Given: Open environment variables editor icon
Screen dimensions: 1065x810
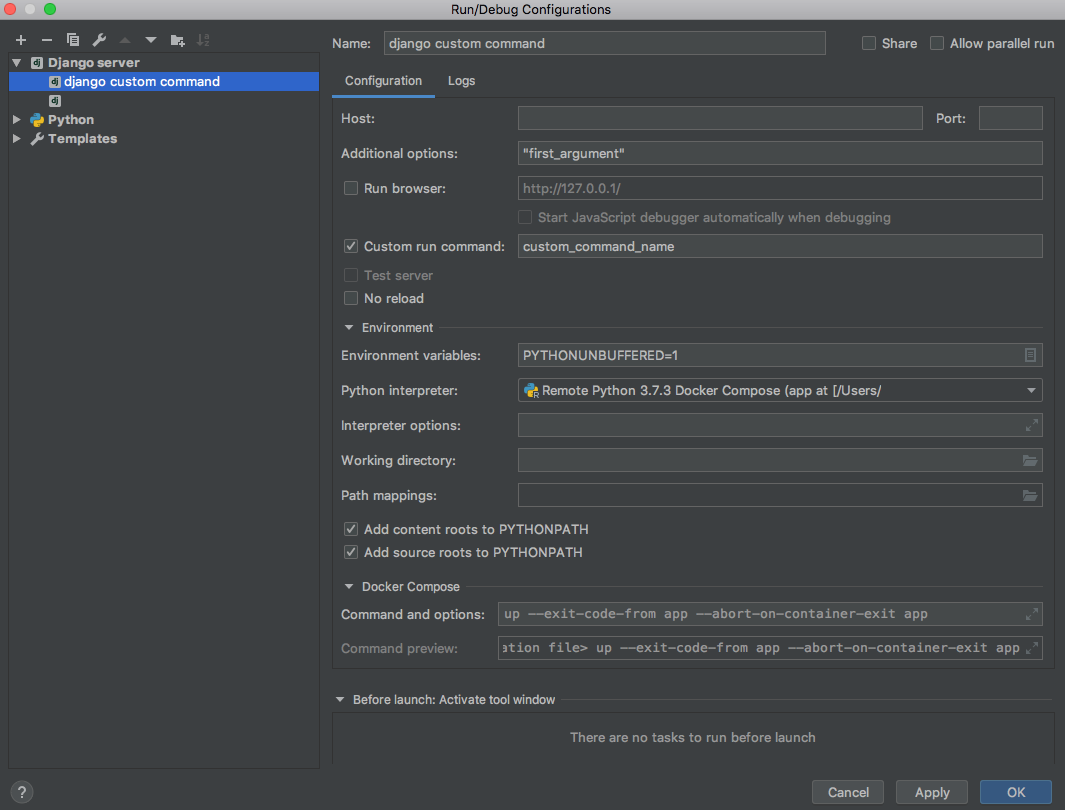Looking at the screenshot, I should [x=1030, y=355].
